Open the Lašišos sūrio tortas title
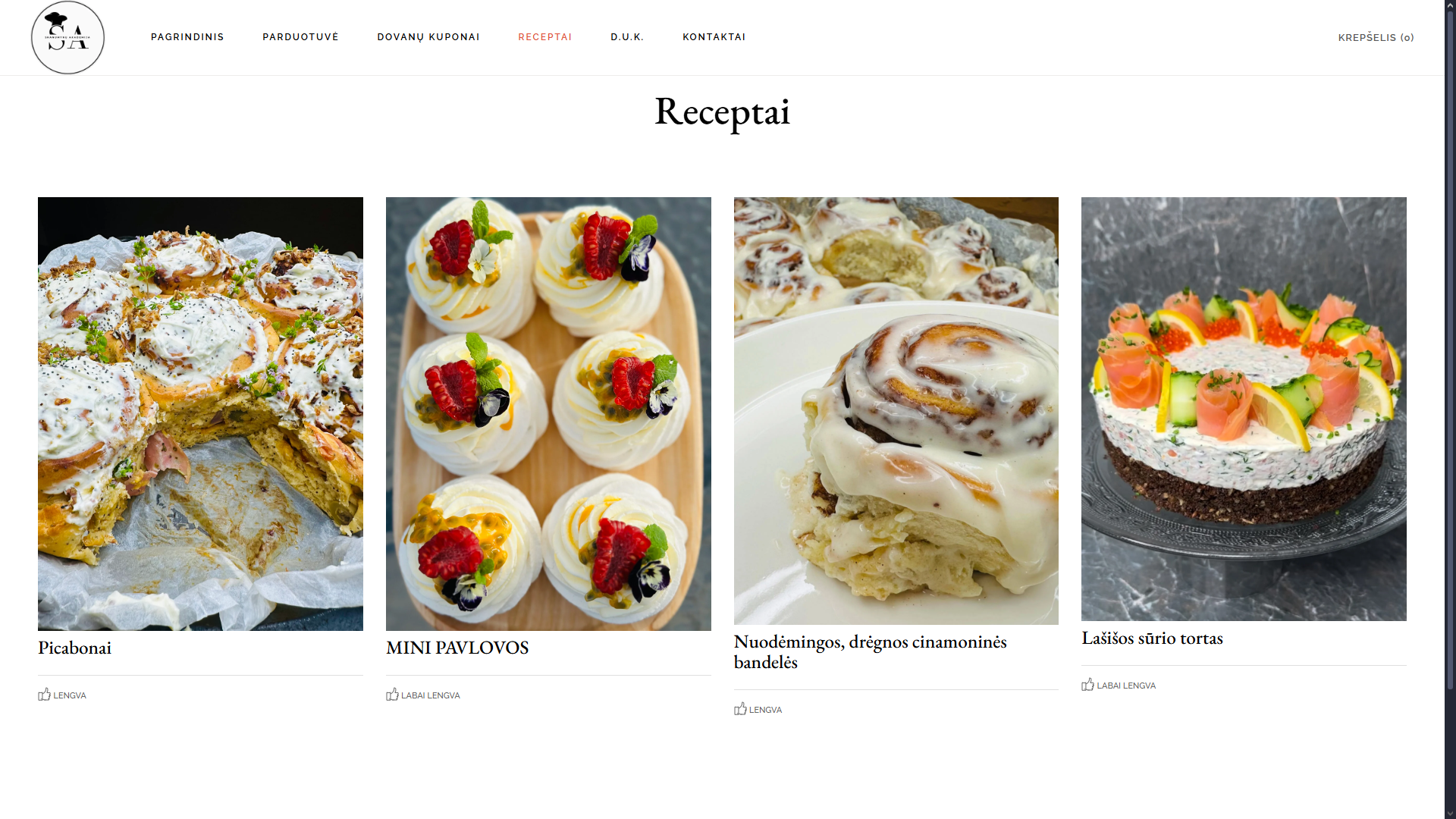Screen dimensions: 1456x819 point(1152,638)
